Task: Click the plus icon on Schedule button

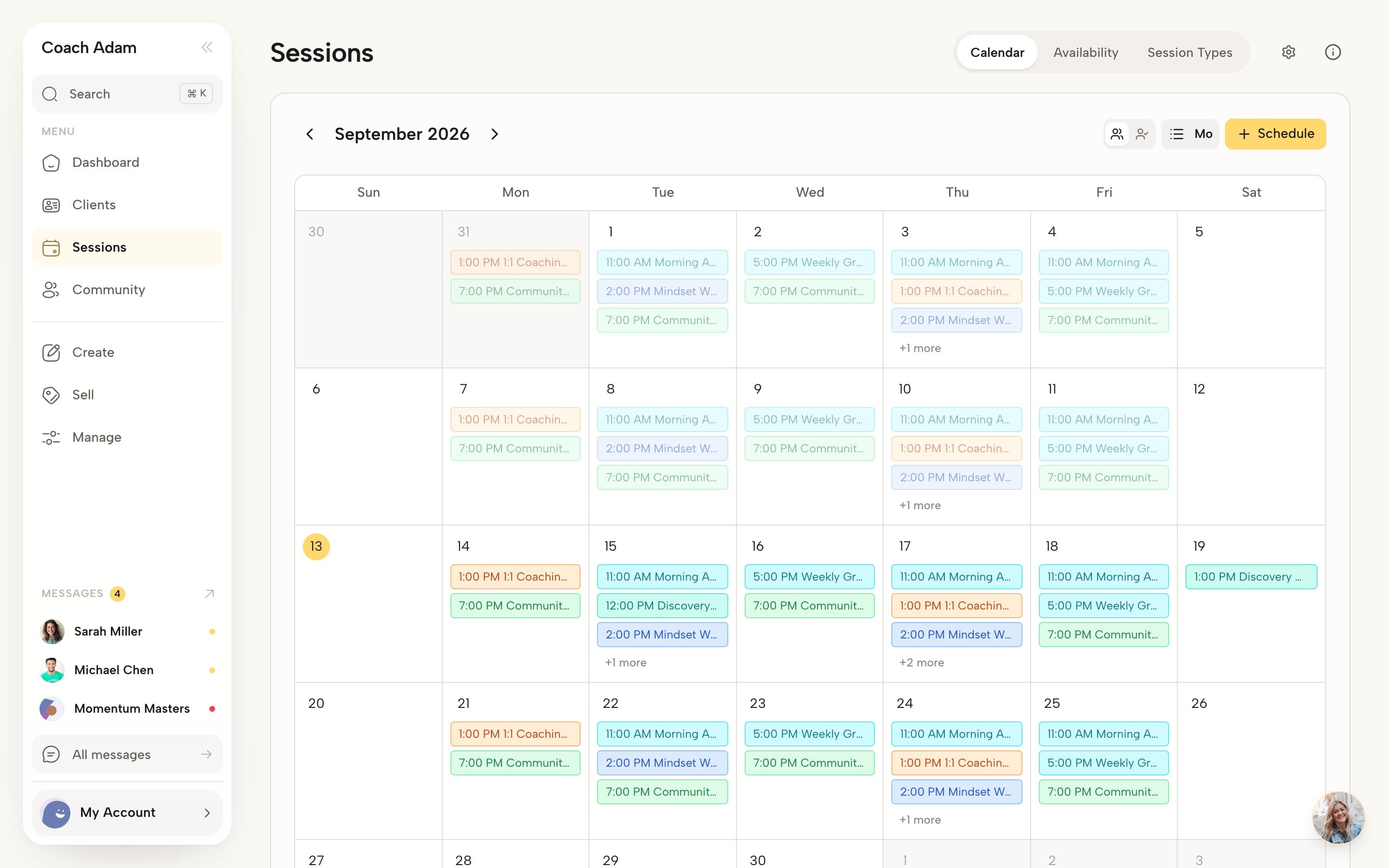Action: 1244,135
